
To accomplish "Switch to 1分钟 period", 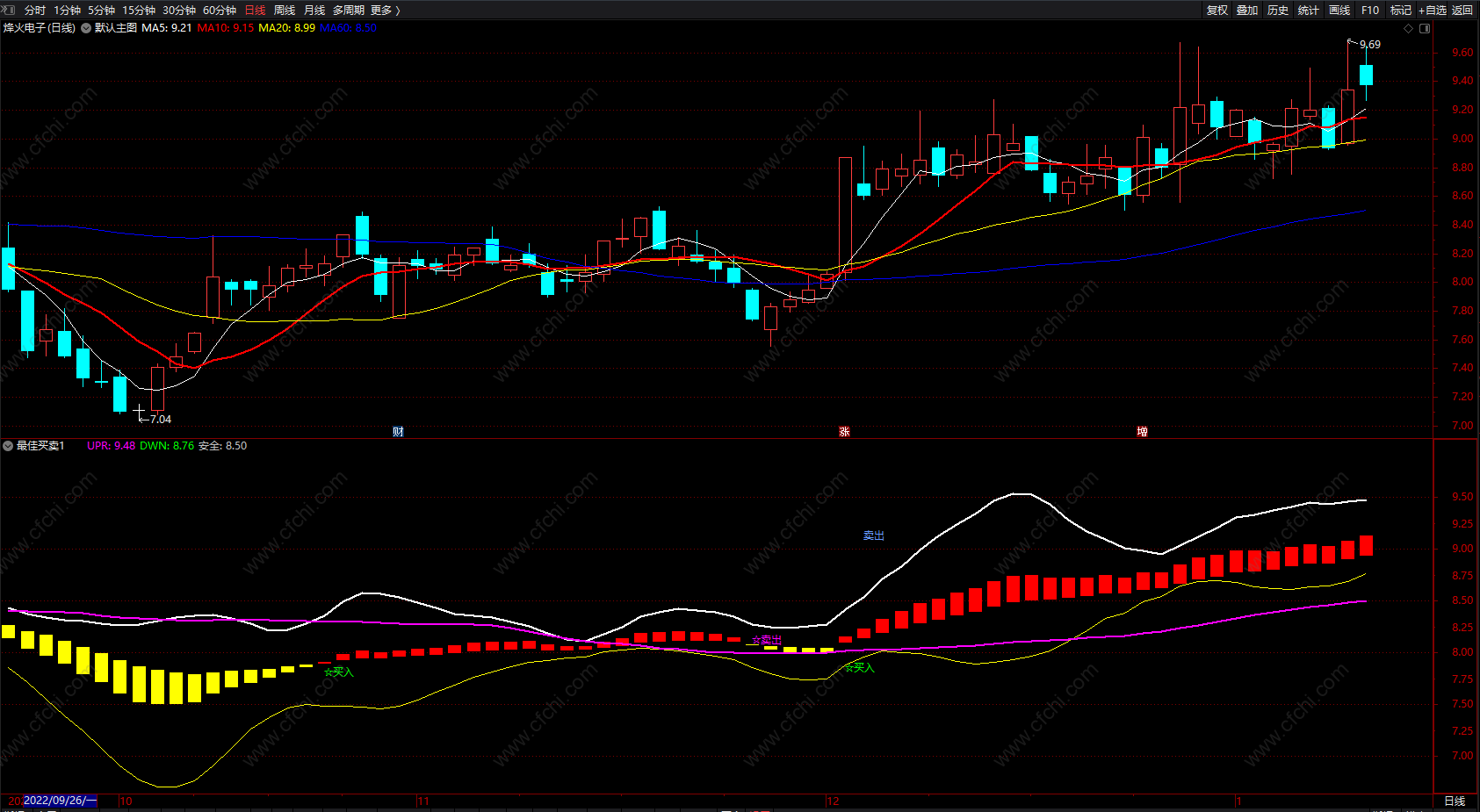I will coord(67,10).
